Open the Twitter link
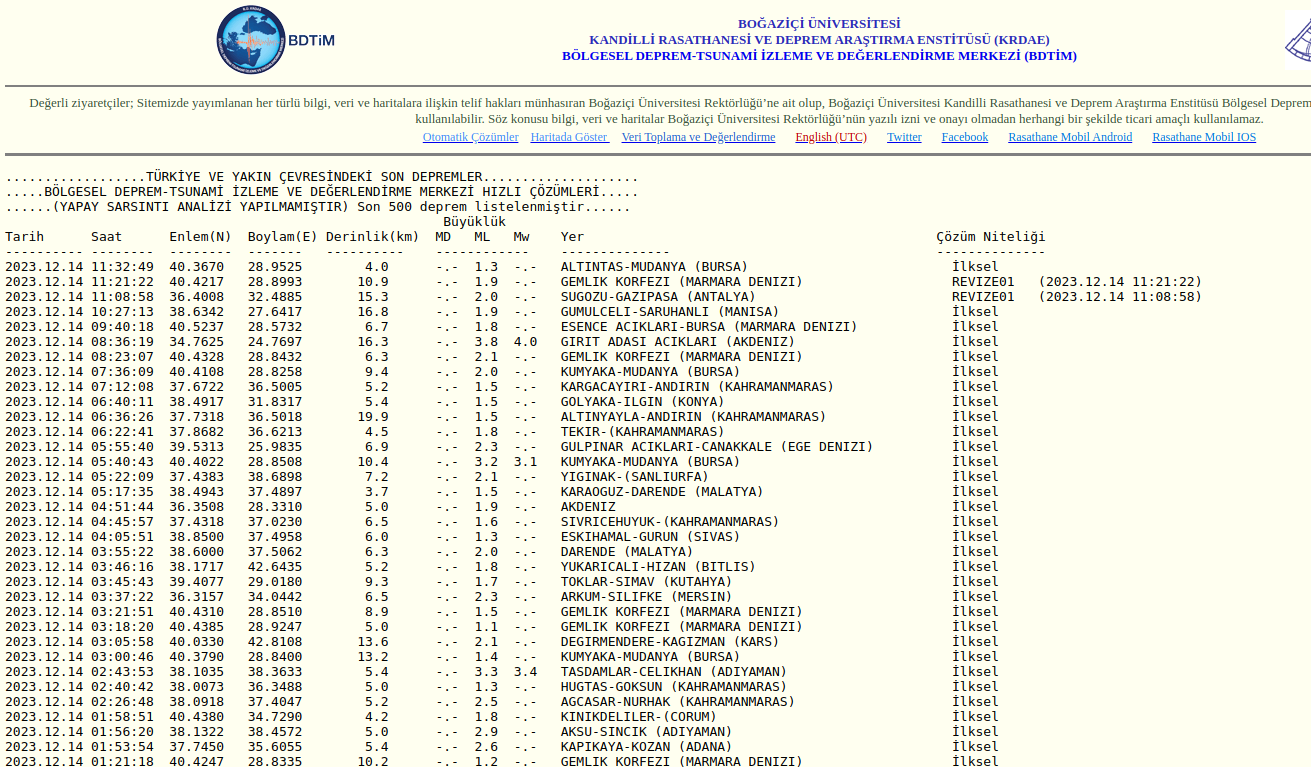Viewport: 1311px width, 767px height. pyautogui.click(x=904, y=137)
